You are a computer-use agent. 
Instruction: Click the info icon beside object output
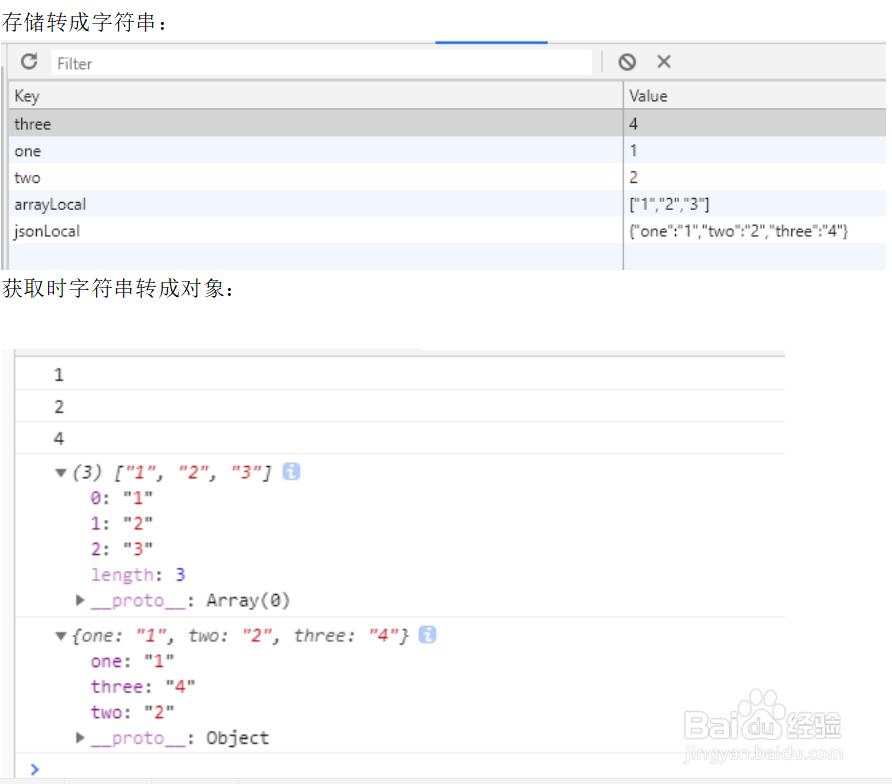click(427, 634)
